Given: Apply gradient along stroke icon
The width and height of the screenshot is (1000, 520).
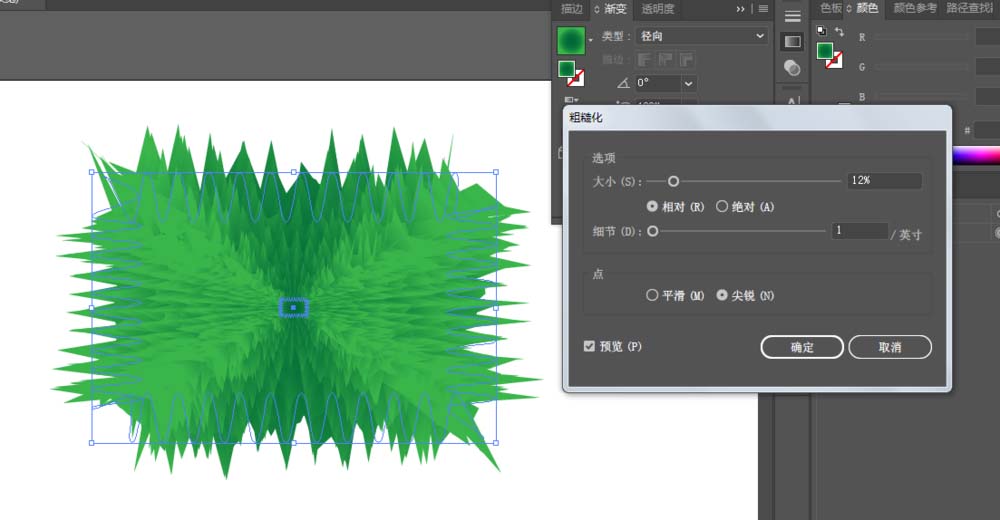Looking at the screenshot, I should pyautogui.click(x=665, y=60).
